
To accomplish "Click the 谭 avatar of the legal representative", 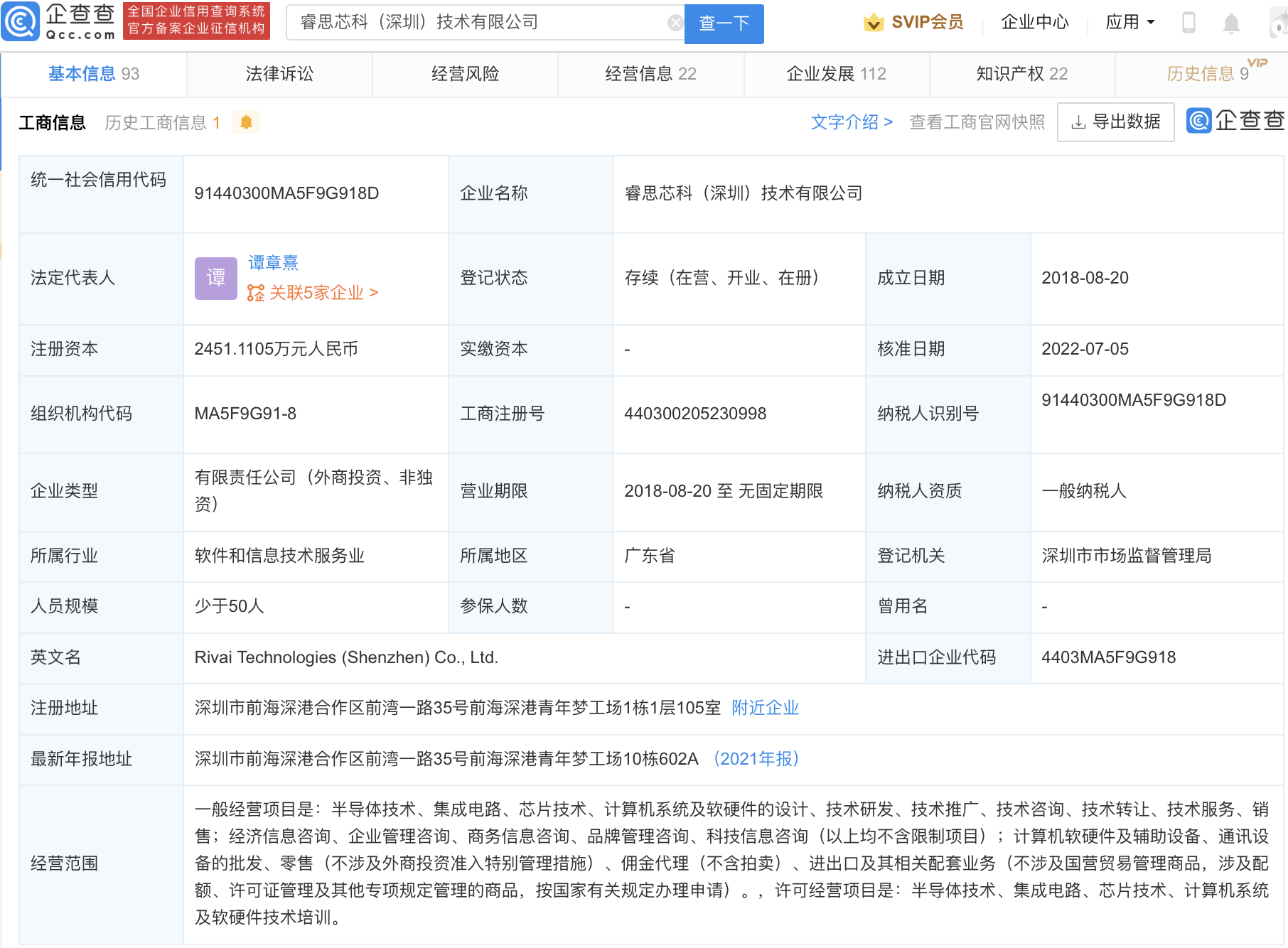I will [216, 278].
